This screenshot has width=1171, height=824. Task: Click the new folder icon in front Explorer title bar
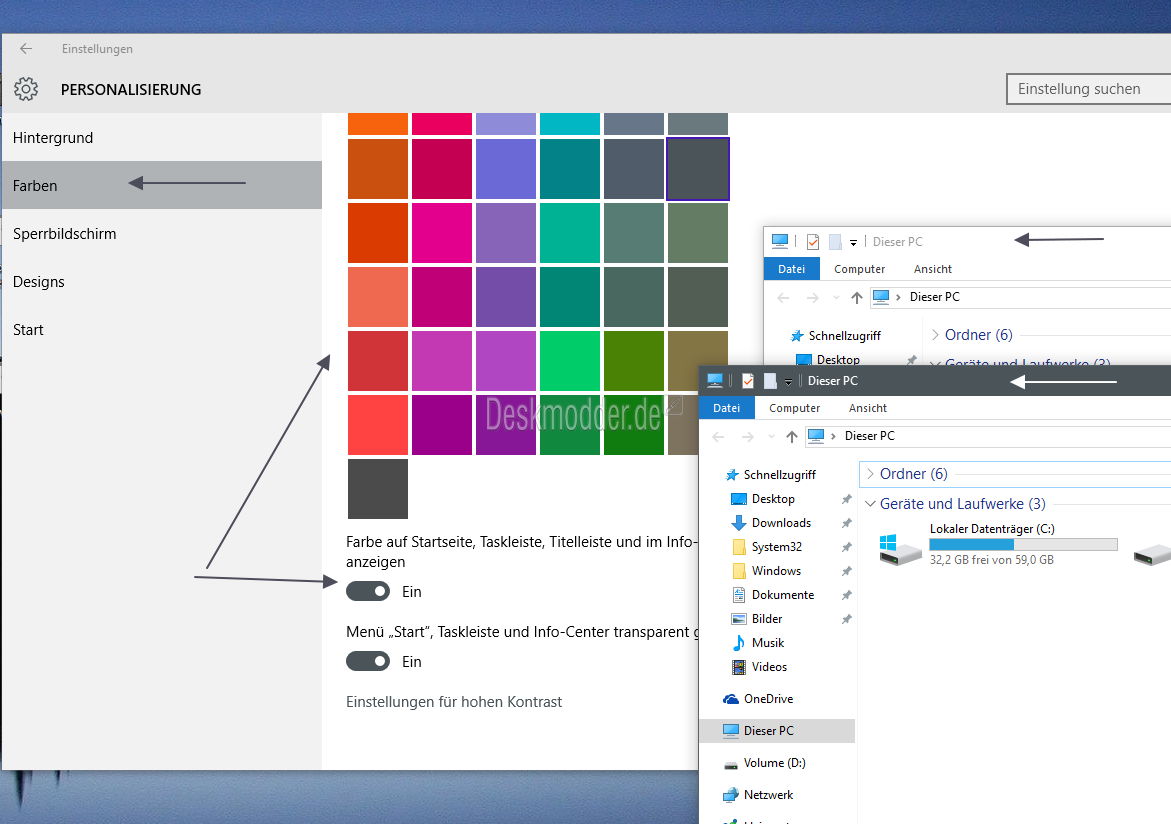(770, 381)
